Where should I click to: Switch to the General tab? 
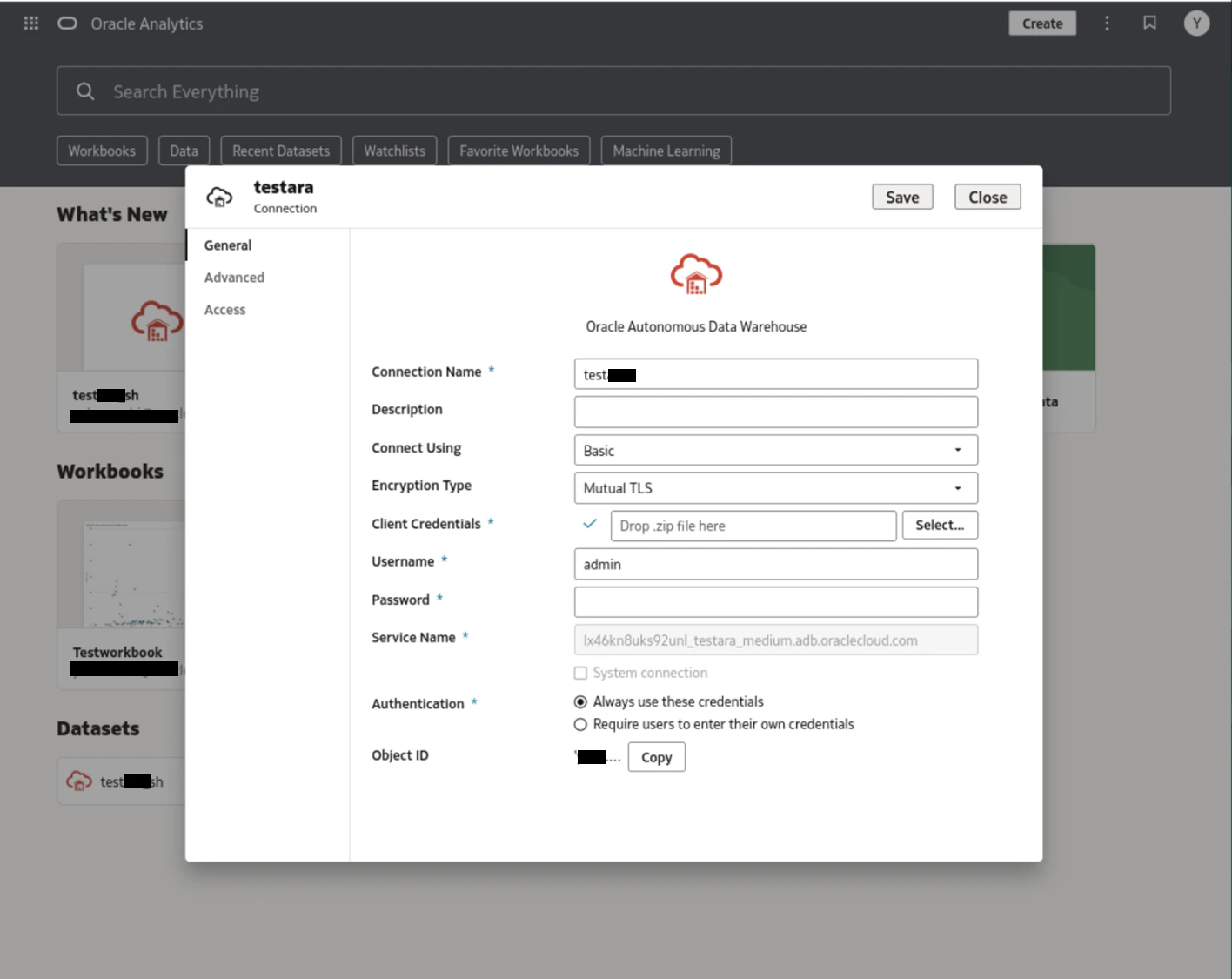coord(228,245)
